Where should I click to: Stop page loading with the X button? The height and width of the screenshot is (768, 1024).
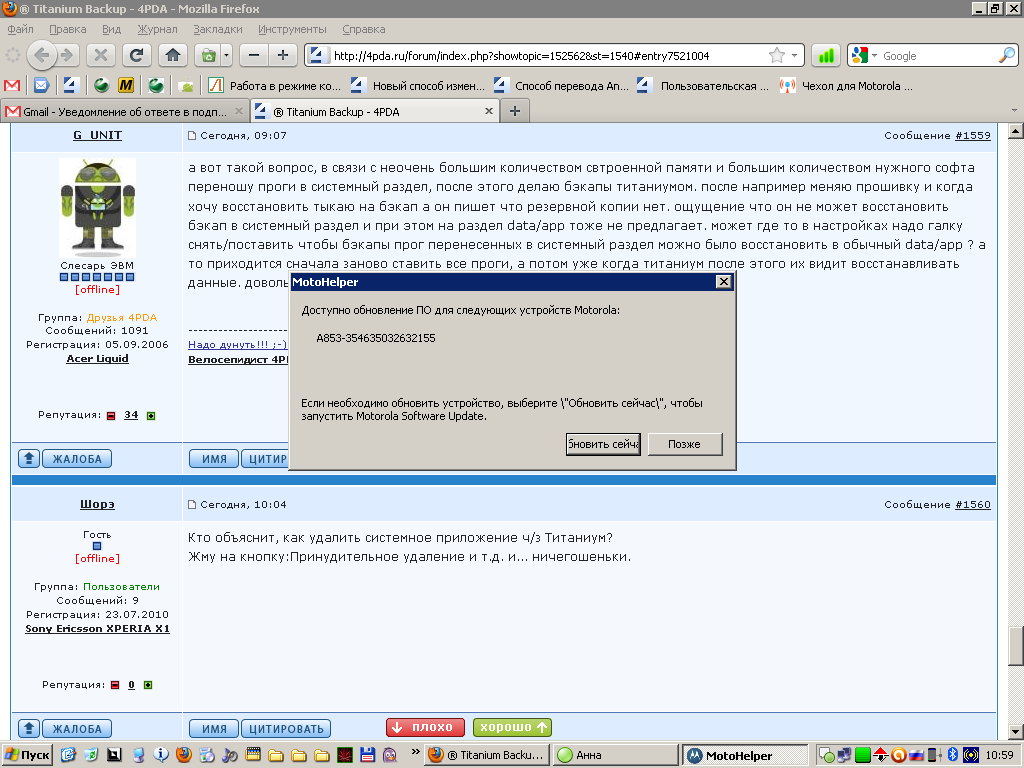tap(101, 56)
